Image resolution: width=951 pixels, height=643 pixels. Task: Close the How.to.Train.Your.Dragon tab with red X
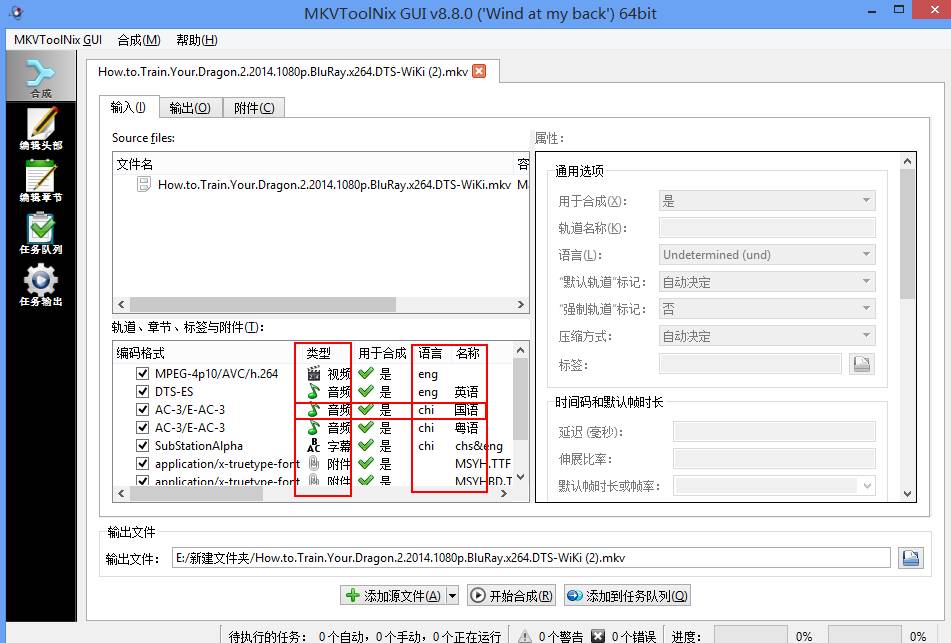pos(479,71)
